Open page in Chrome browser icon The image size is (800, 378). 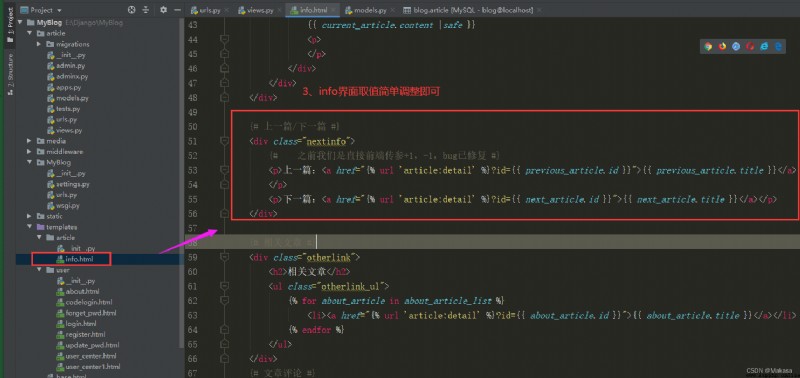708,46
